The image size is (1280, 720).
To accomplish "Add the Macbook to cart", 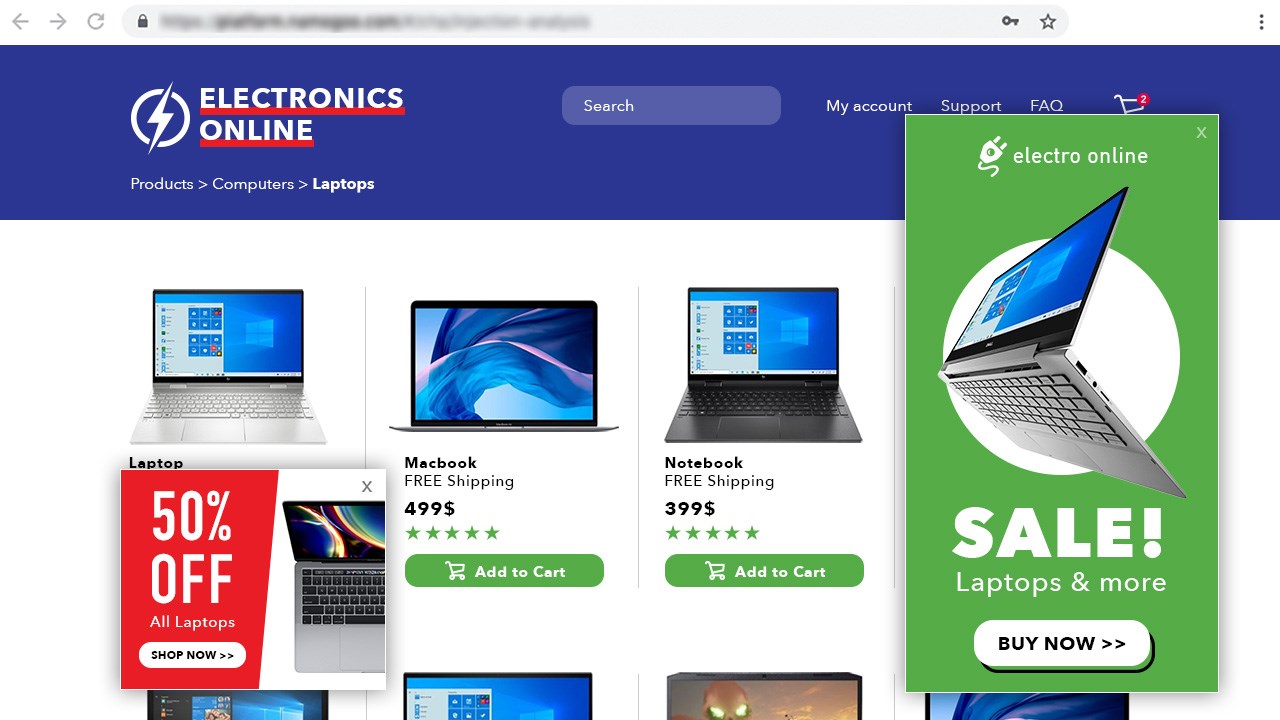I will (504, 571).
